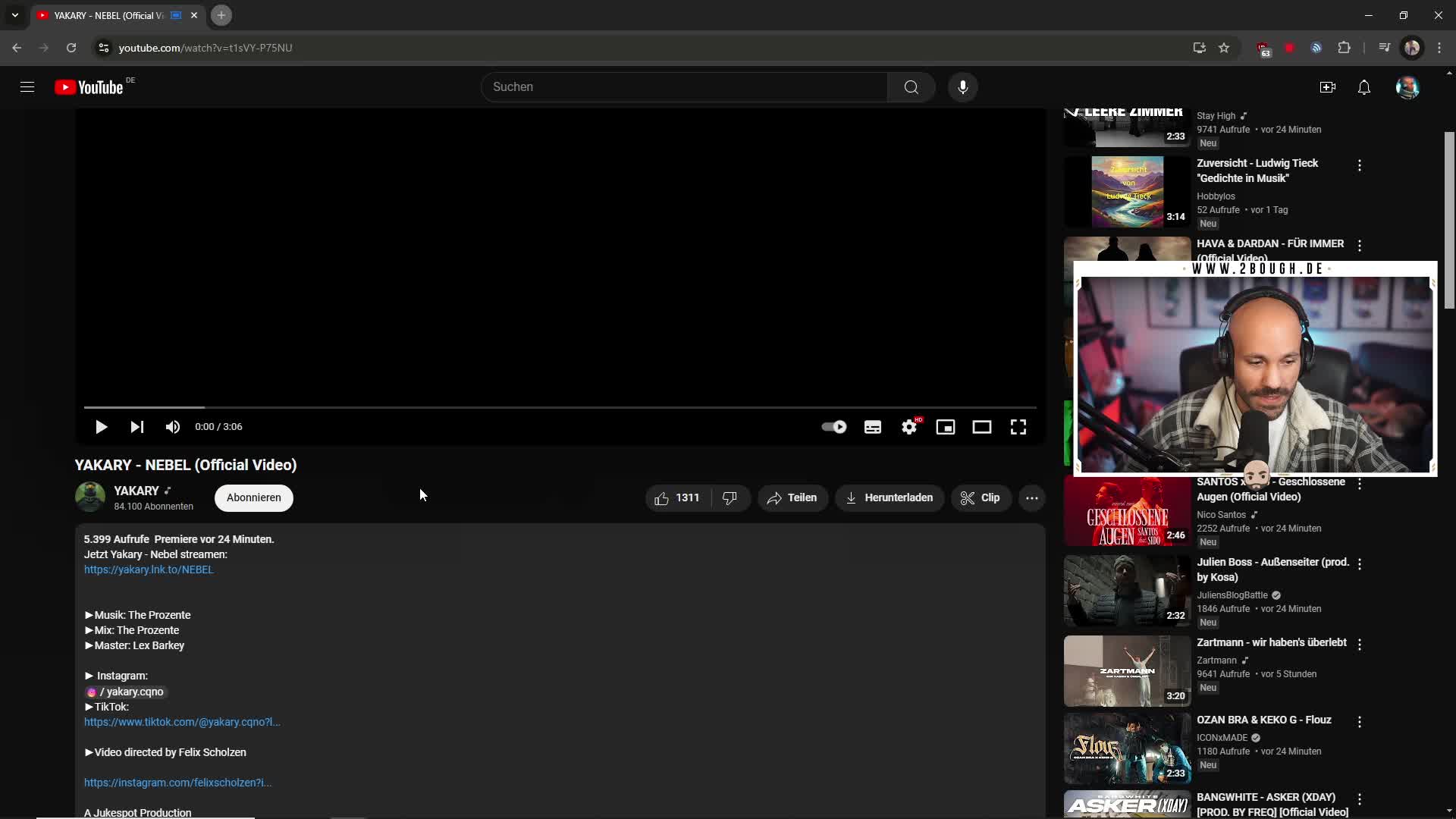The image size is (1456, 819).
Task: Focus the Suchen search field
Action: [684, 87]
